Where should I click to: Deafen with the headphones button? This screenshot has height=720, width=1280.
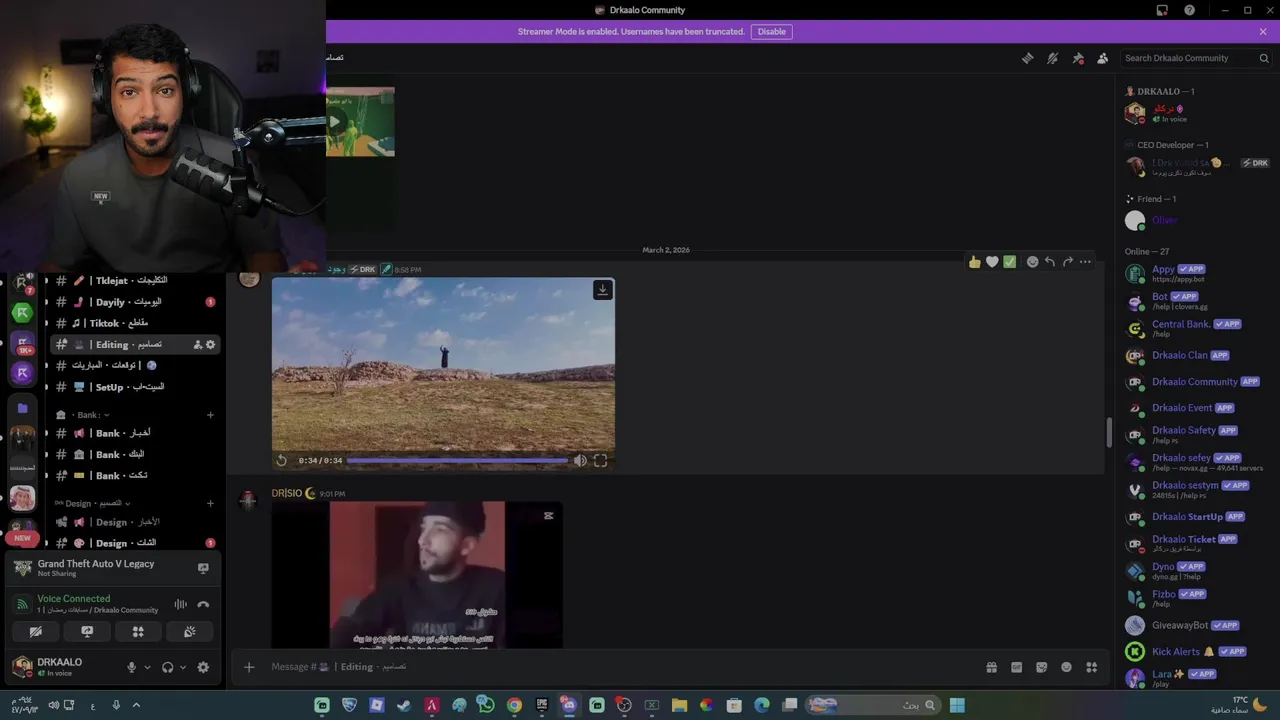click(x=167, y=667)
